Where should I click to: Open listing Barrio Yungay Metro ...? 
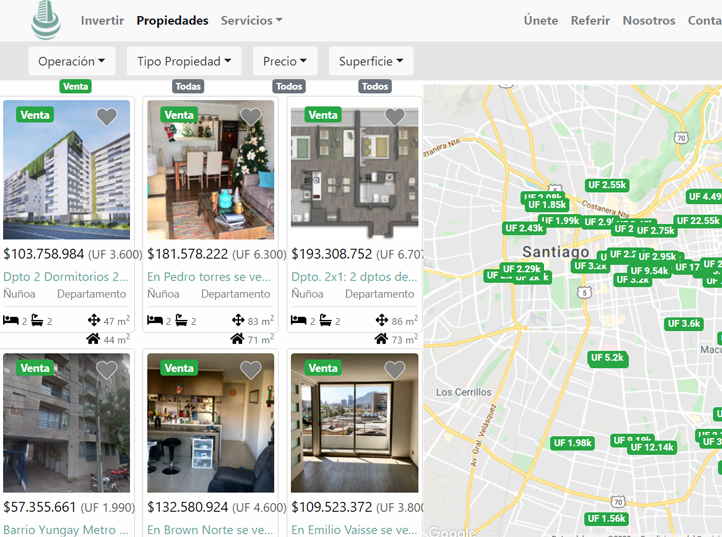click(66, 530)
